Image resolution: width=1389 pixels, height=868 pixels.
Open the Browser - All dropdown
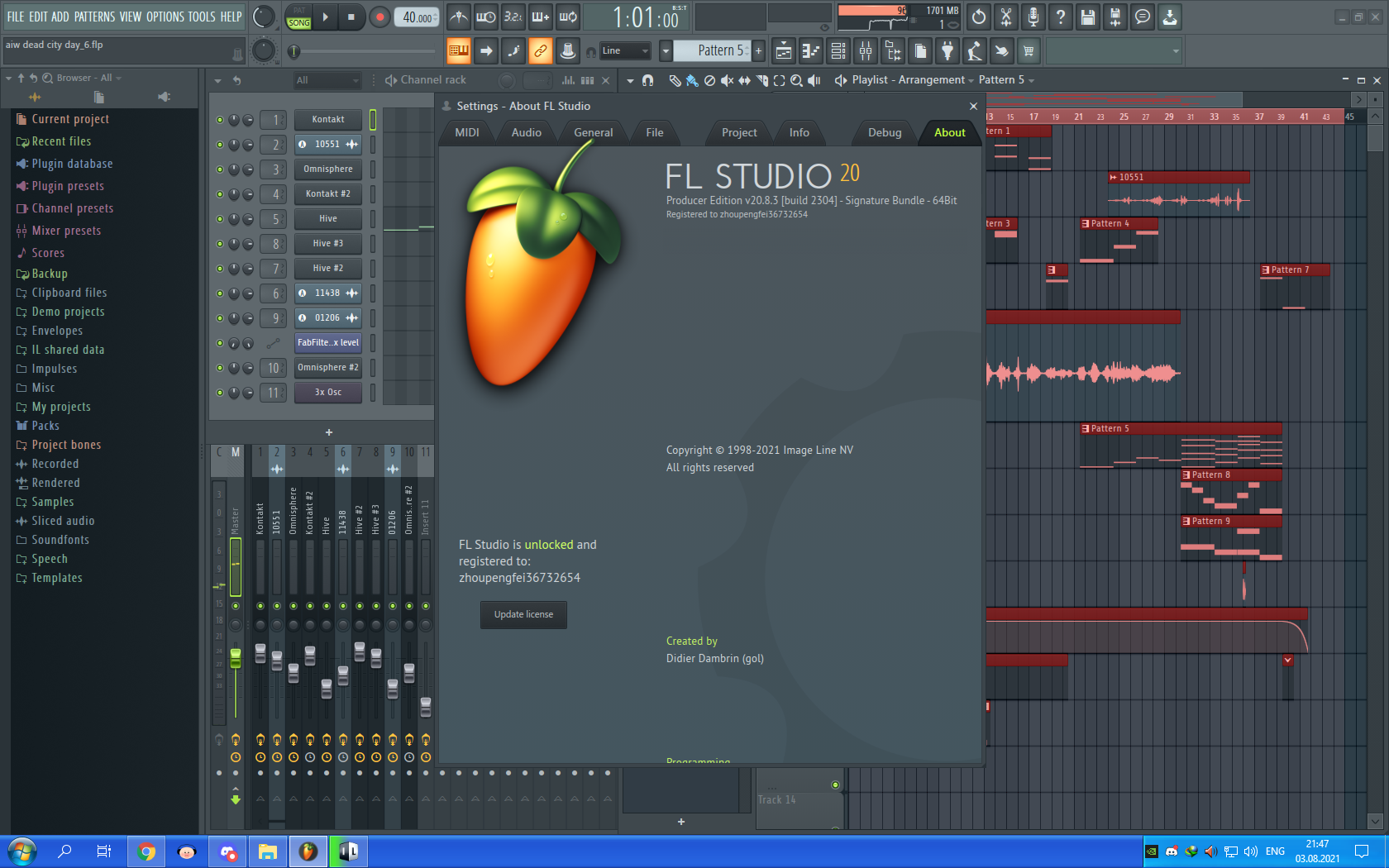click(x=89, y=78)
